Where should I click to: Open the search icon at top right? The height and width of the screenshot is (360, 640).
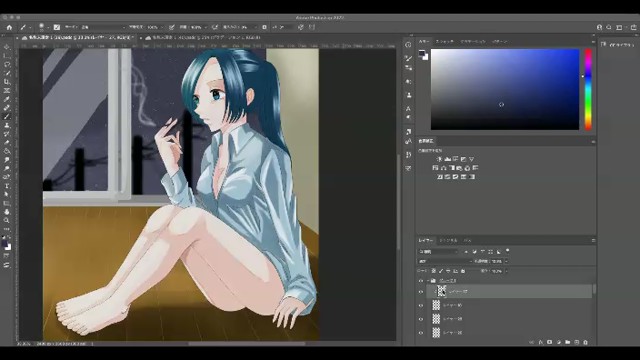click(609, 27)
